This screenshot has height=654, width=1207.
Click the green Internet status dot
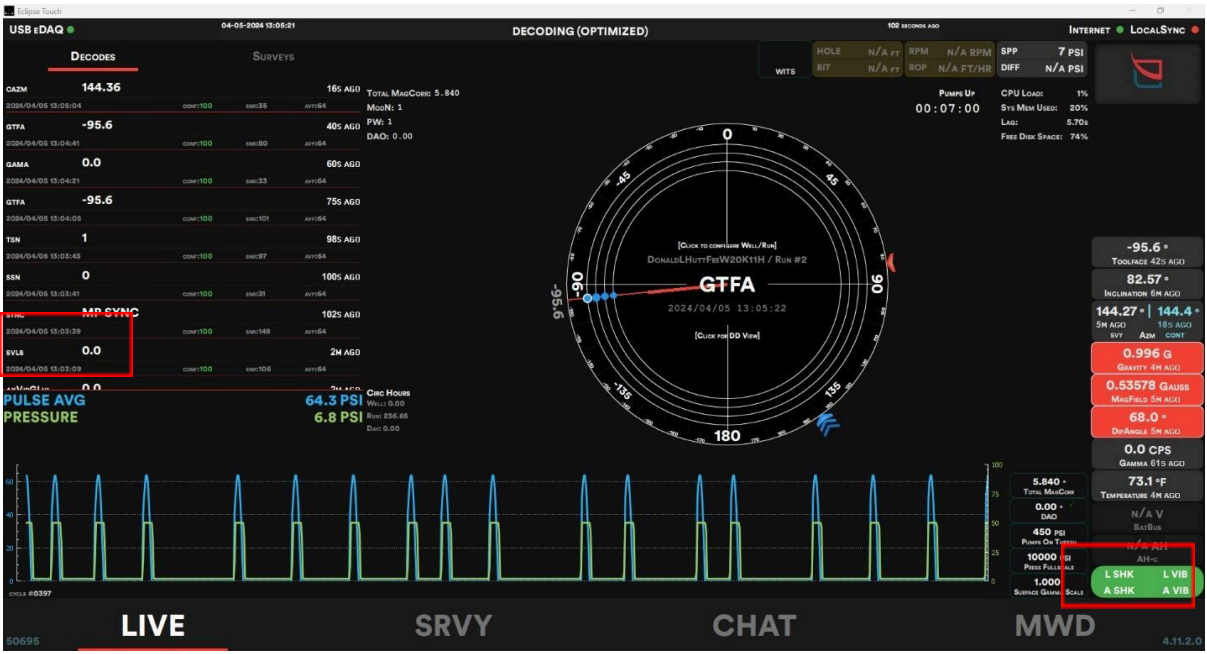click(1120, 30)
